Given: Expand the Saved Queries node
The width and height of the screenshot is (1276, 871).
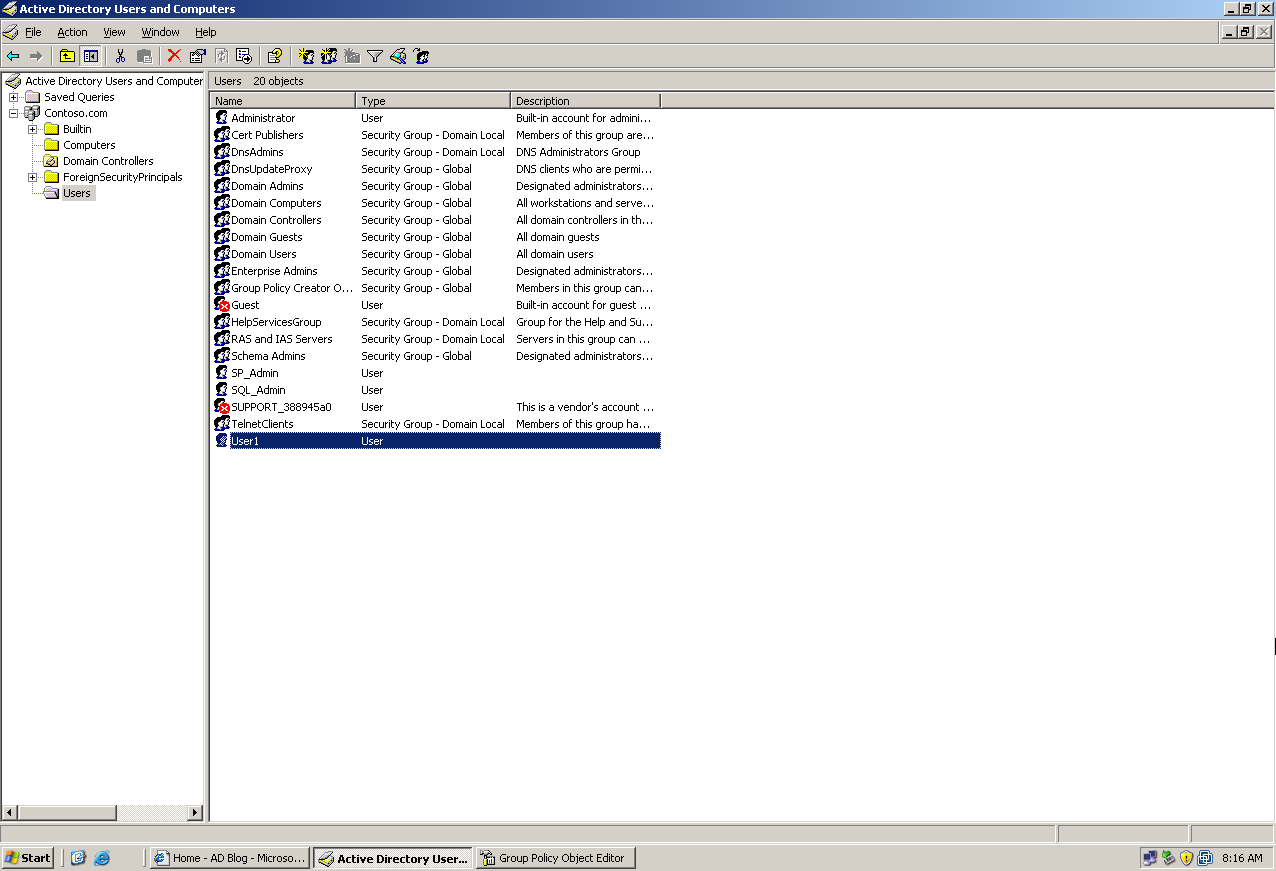Looking at the screenshot, I should pos(13,97).
